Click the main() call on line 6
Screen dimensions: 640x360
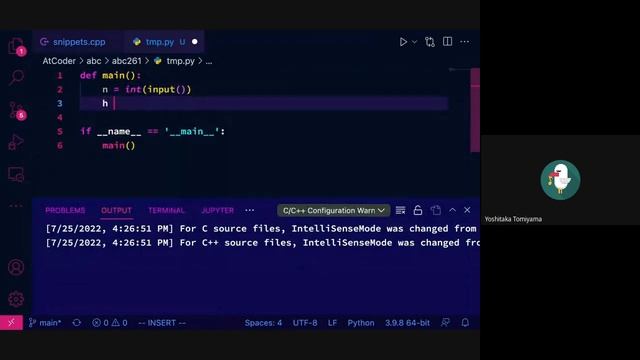click(118, 145)
